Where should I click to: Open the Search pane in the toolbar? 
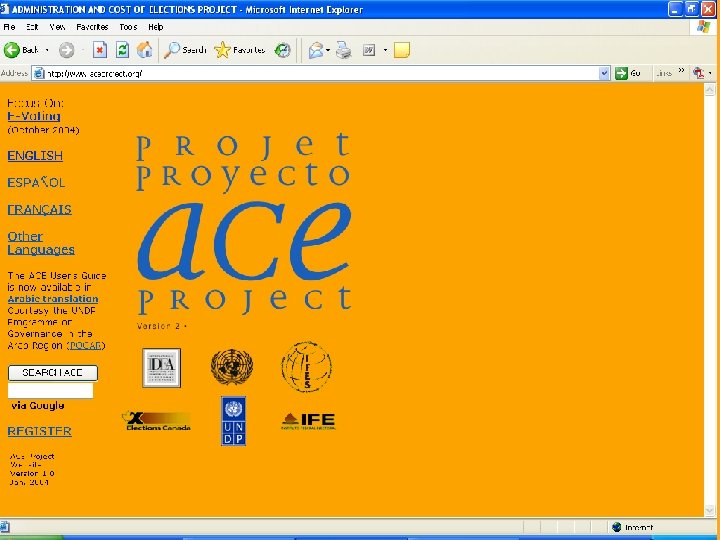tap(185, 50)
